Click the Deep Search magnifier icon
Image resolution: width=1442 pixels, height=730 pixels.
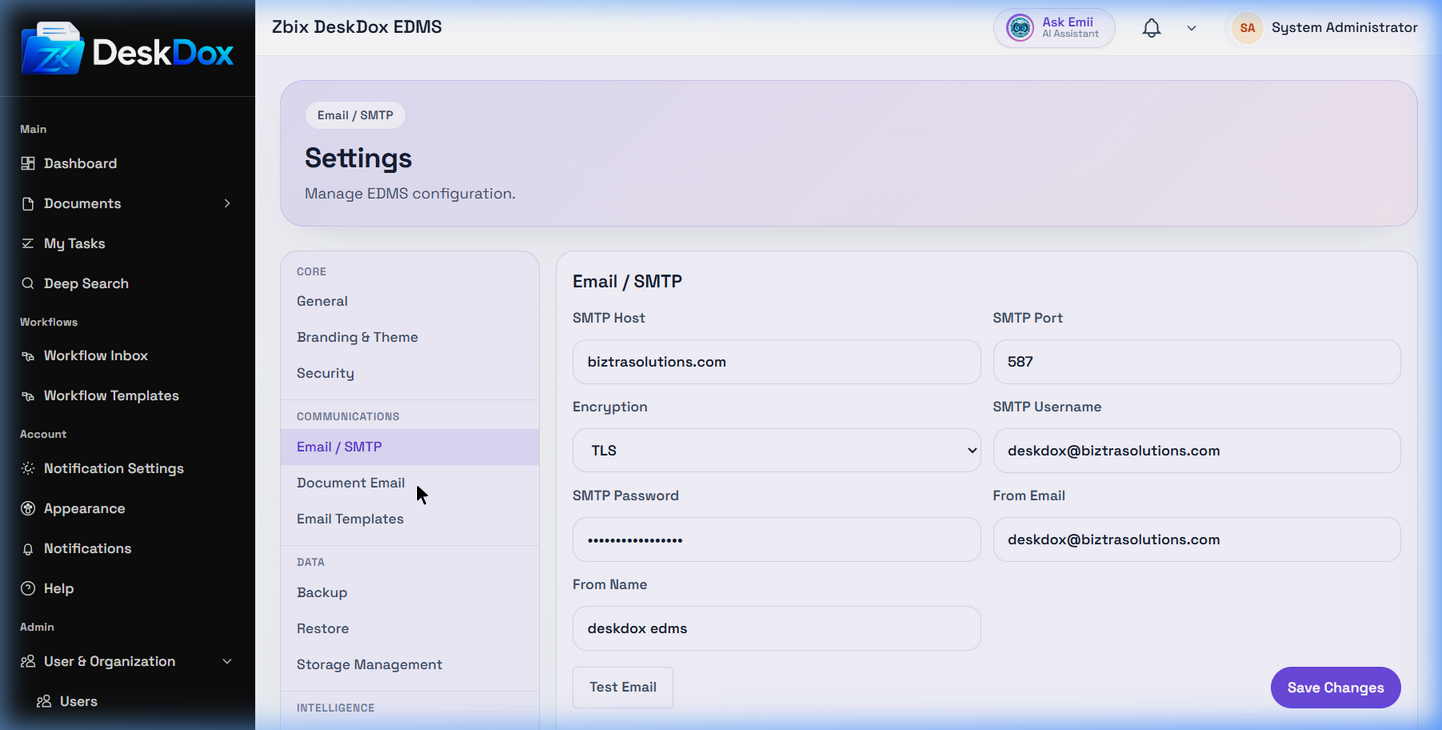click(28, 283)
